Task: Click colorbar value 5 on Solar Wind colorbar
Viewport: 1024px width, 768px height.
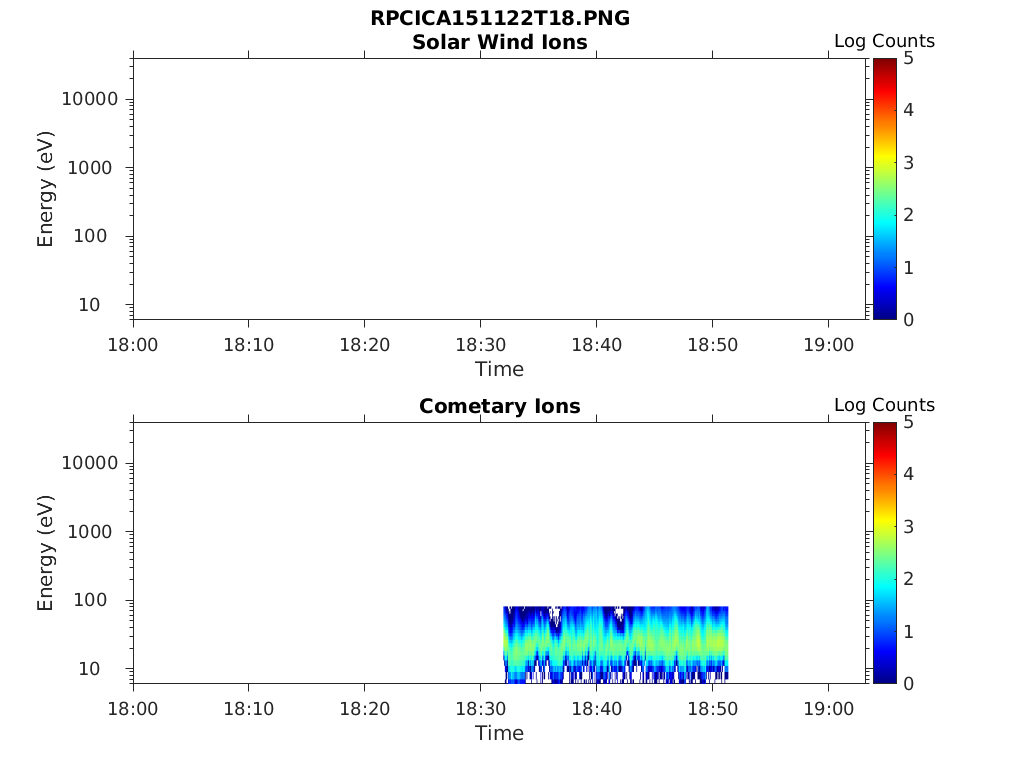Action: pos(908,59)
